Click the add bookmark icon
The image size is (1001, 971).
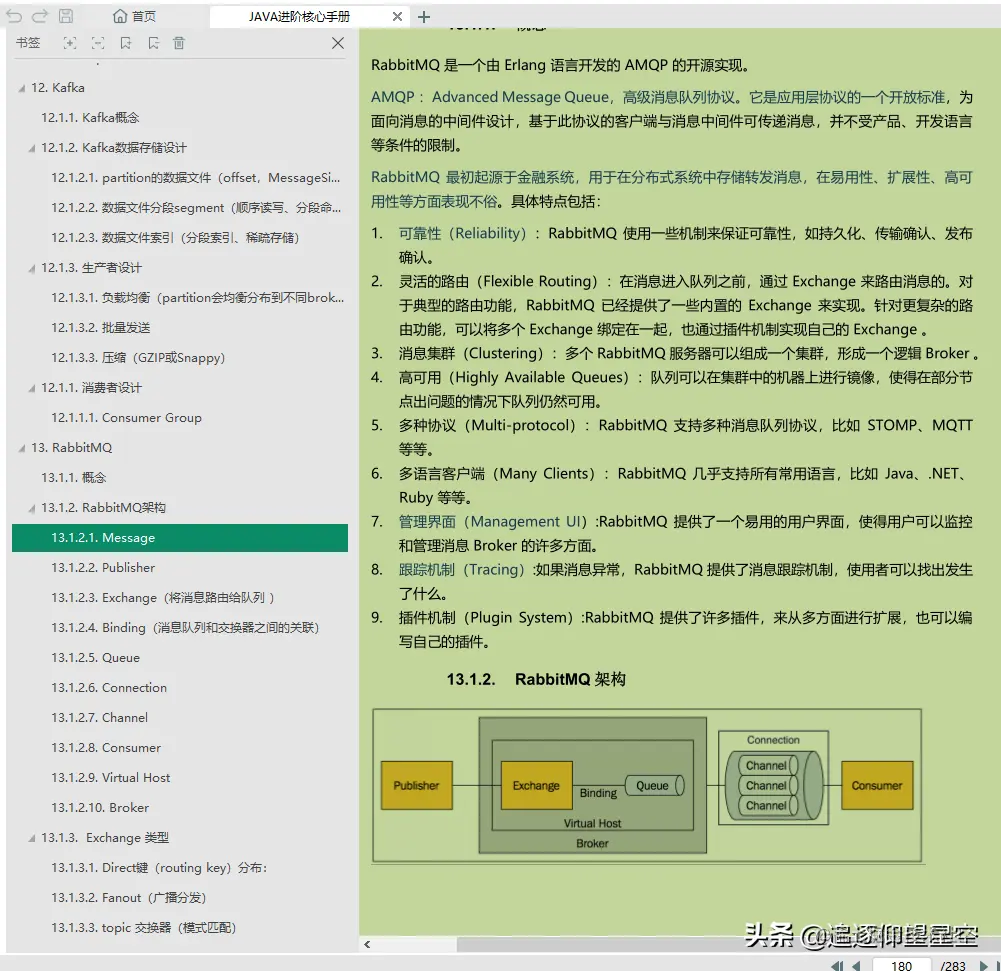coord(126,43)
